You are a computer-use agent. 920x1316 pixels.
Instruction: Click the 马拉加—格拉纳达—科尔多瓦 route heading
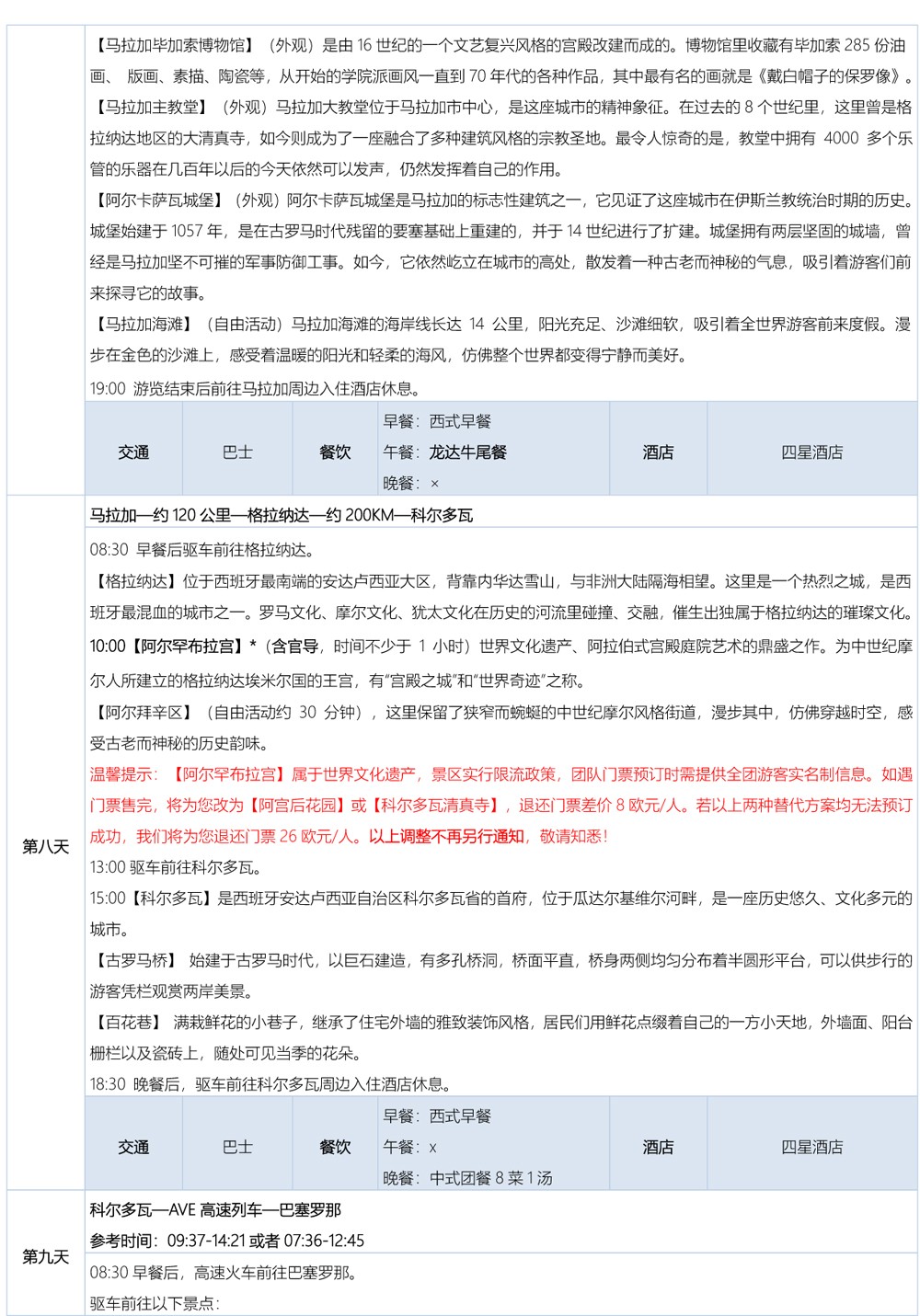tap(281, 515)
